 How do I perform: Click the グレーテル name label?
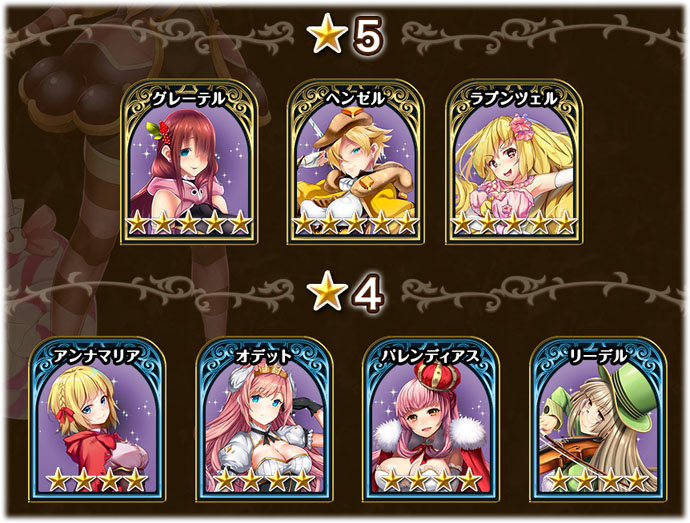coord(188,99)
